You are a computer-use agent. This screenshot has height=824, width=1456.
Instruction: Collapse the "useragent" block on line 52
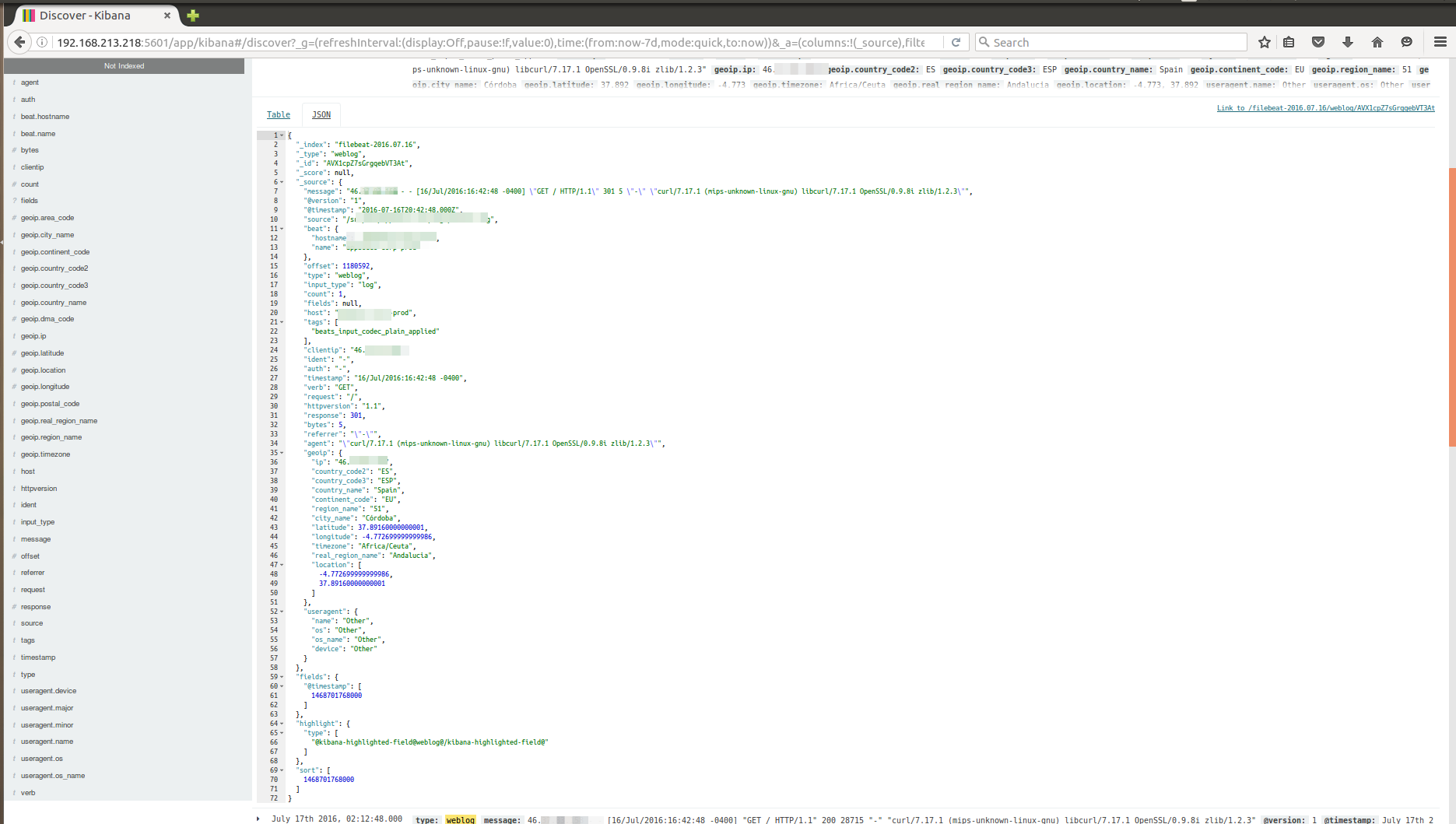point(282,612)
